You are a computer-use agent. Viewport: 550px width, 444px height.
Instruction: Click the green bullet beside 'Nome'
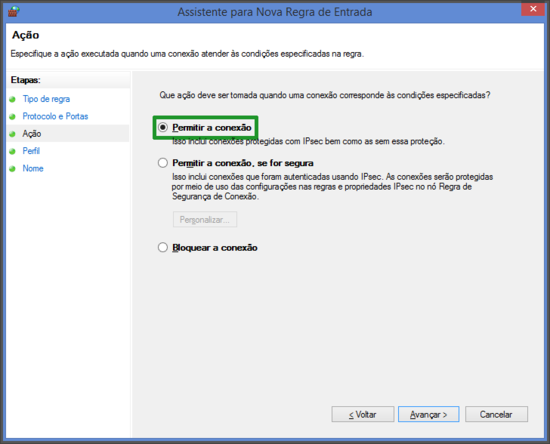click(x=13, y=169)
